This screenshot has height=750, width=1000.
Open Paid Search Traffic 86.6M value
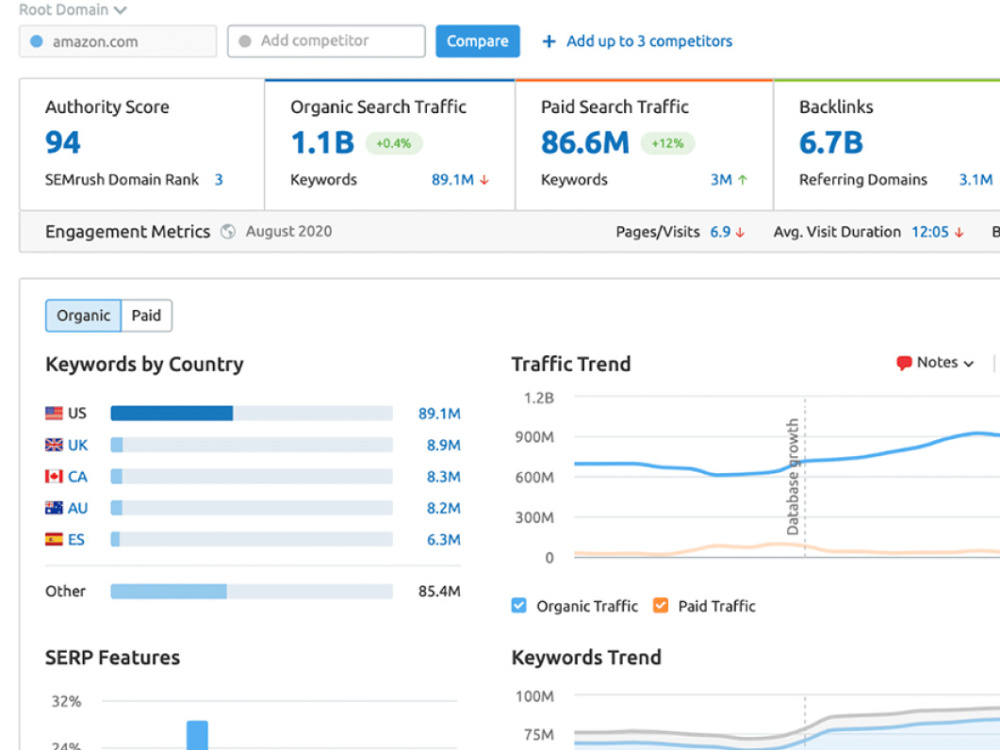585,142
